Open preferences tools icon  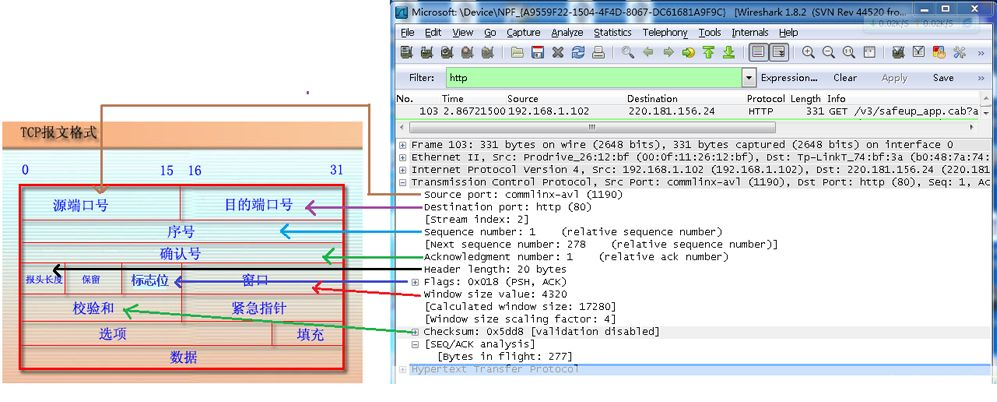click(959, 53)
